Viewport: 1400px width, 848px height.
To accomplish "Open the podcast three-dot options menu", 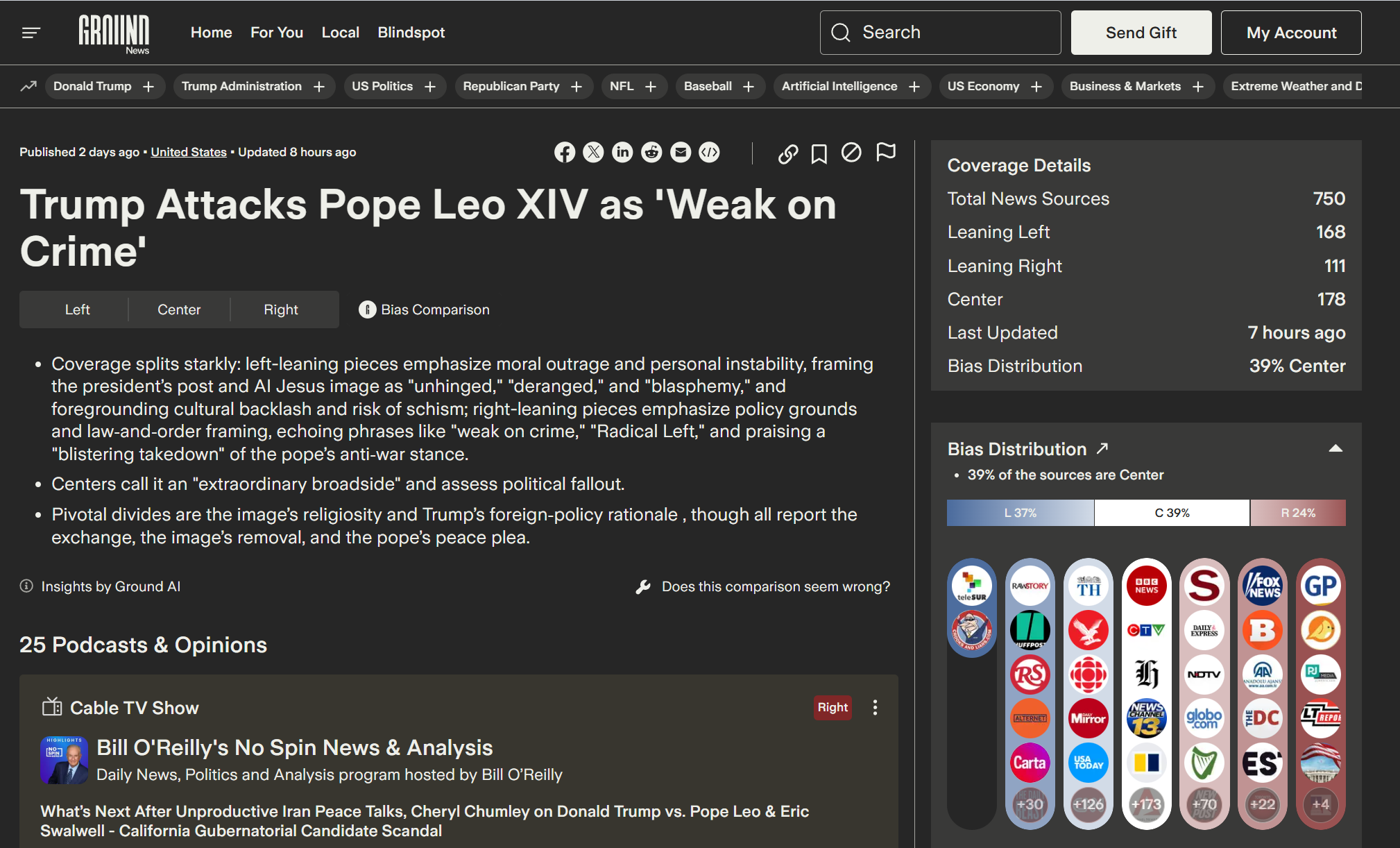I will click(x=875, y=707).
